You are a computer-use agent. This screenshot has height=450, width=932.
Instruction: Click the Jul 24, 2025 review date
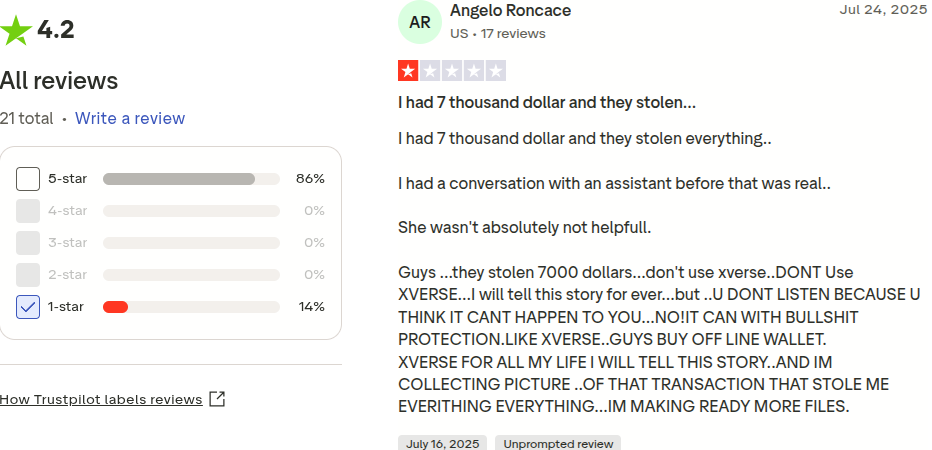(883, 9)
